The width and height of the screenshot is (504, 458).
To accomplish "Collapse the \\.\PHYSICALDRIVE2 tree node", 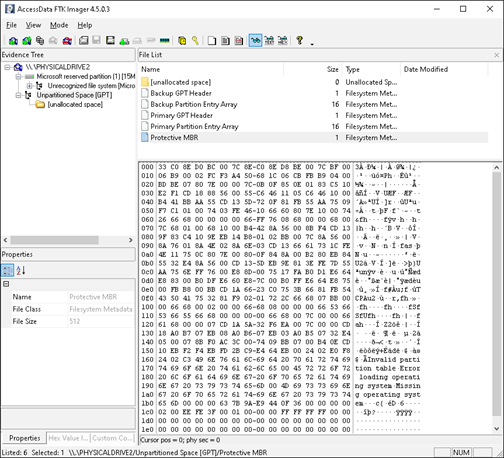I will click(x=7, y=67).
